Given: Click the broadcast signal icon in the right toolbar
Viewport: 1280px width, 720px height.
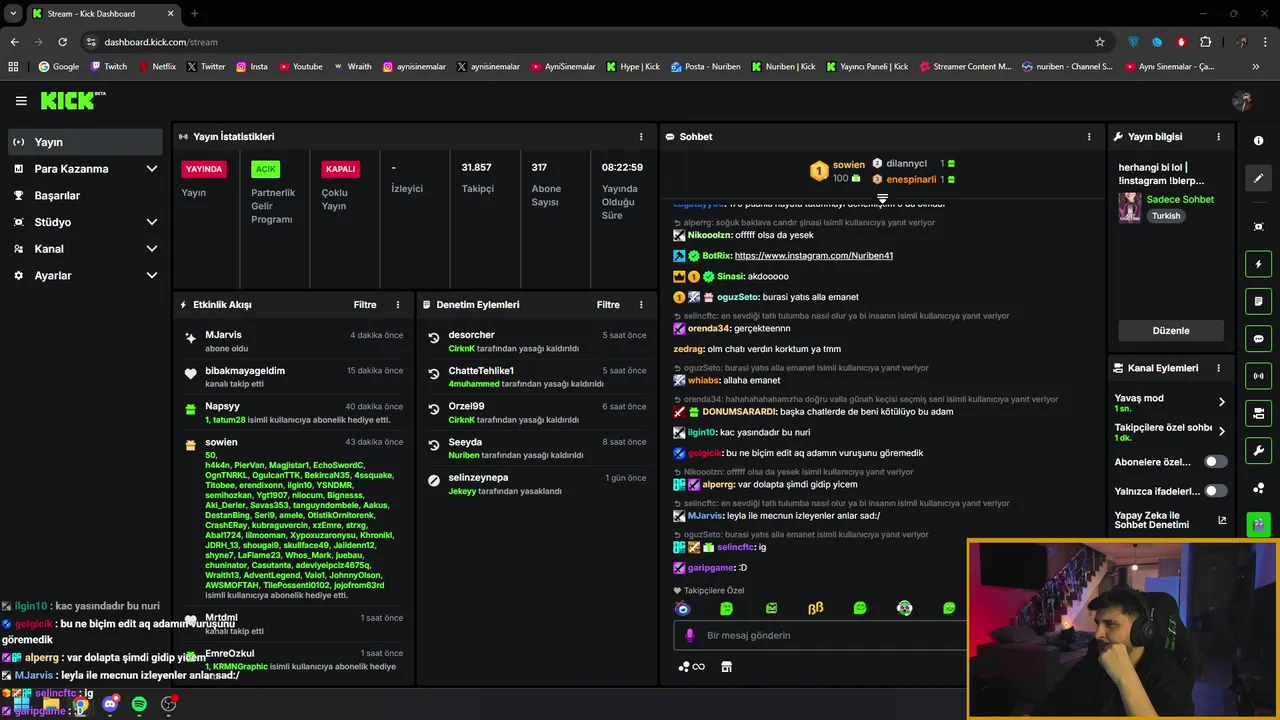Looking at the screenshot, I should coord(1259,376).
